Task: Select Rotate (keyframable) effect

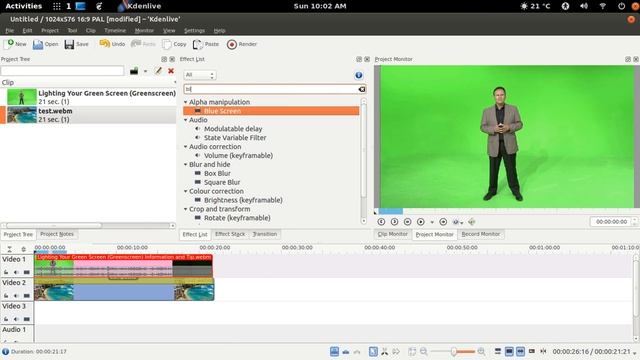Action: (x=237, y=218)
